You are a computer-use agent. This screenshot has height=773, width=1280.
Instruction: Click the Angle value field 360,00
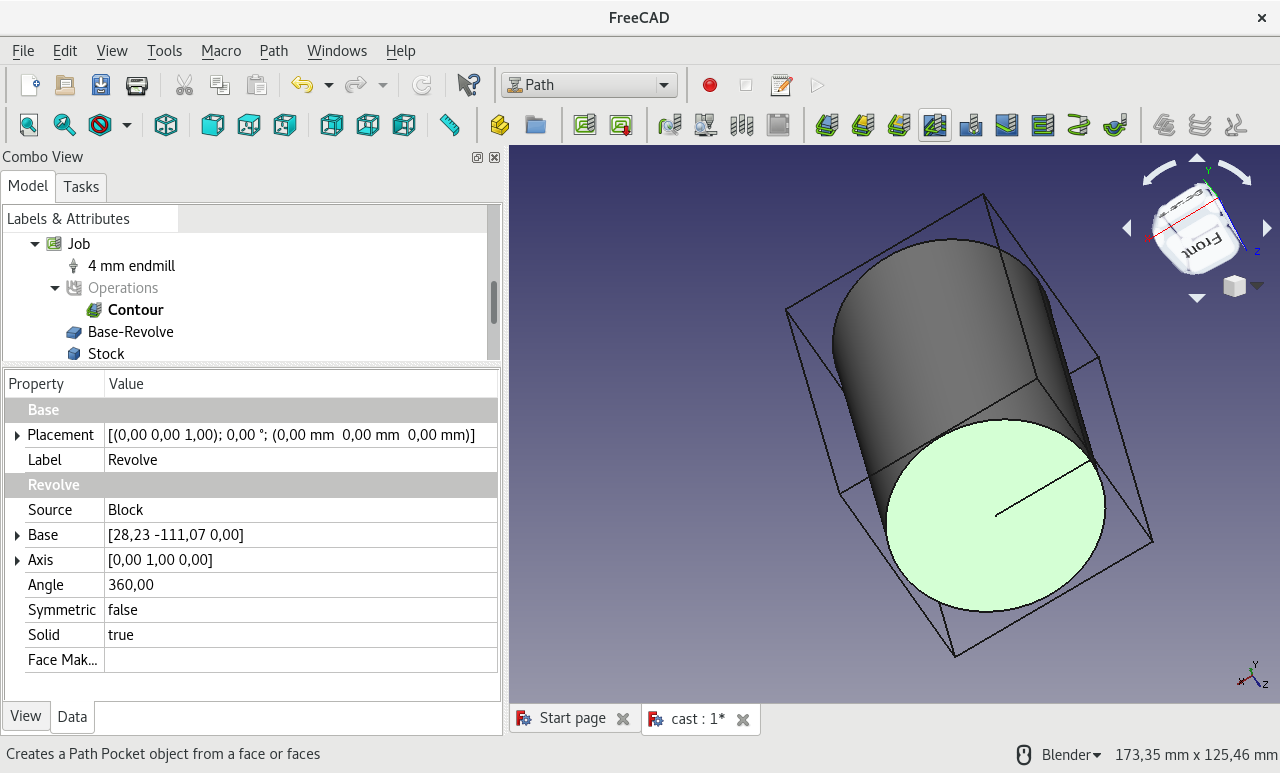tap(300, 585)
